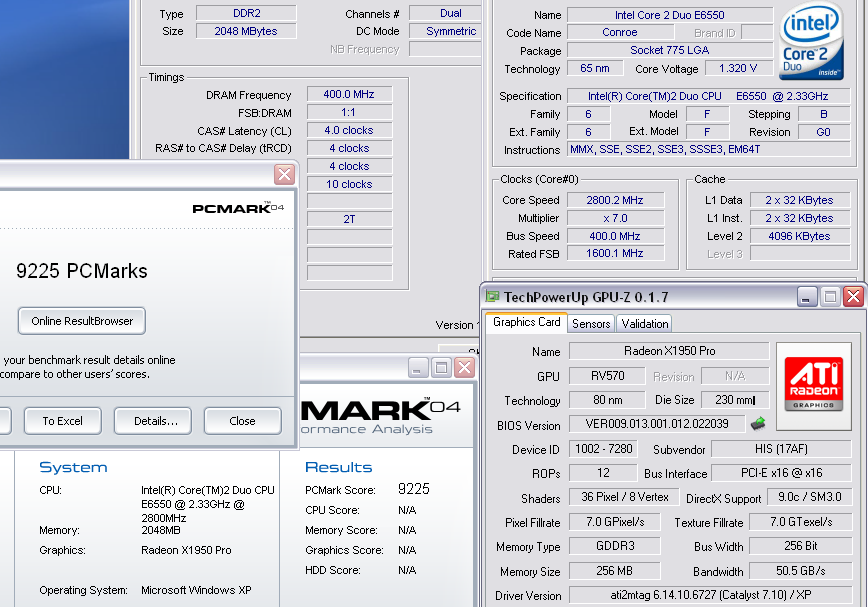Click the DirectX Support 9.0c / SM3.0 value
This screenshot has width=868, height=607.
[809, 497]
